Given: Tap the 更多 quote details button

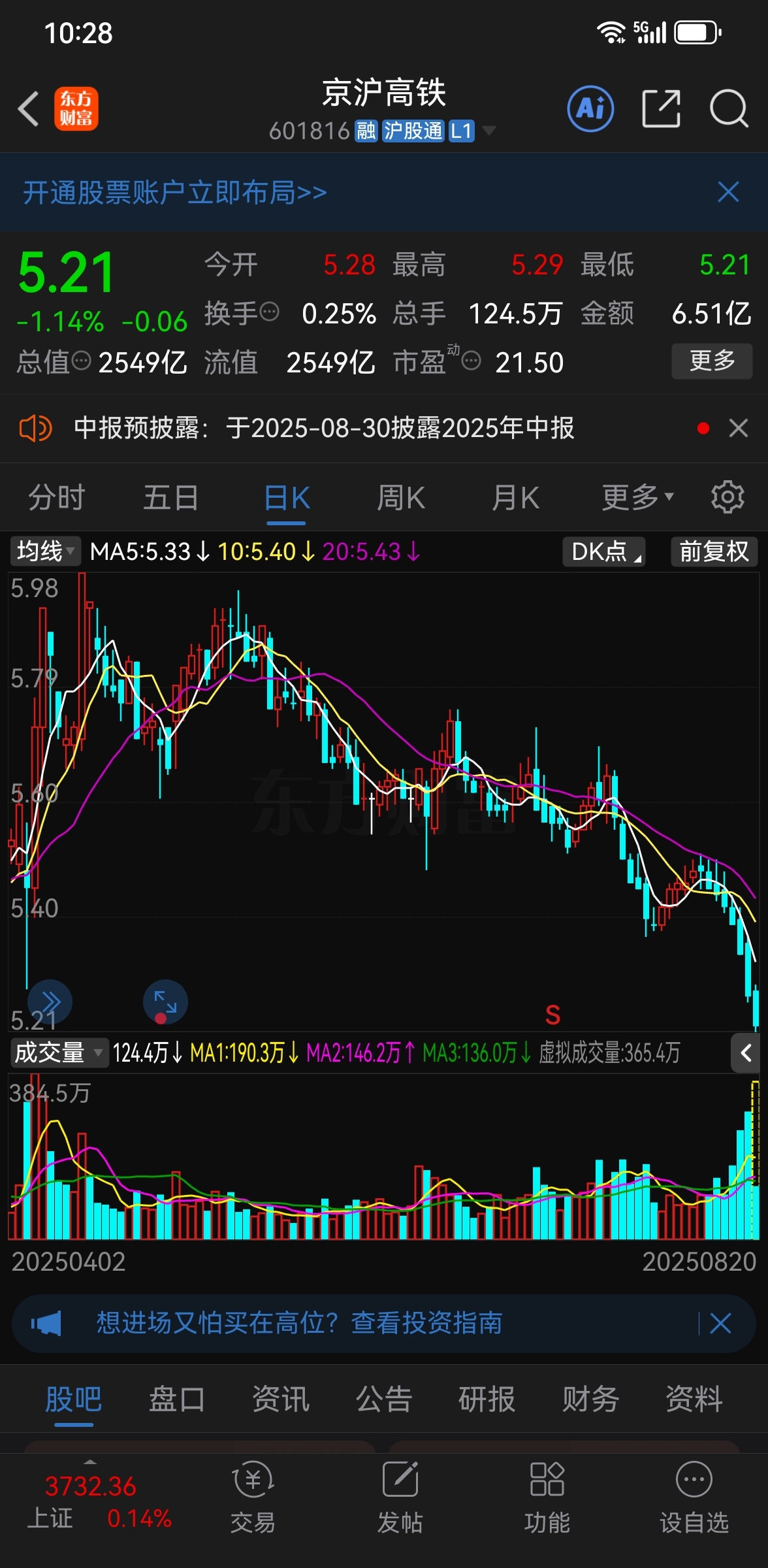Looking at the screenshot, I should [x=712, y=361].
